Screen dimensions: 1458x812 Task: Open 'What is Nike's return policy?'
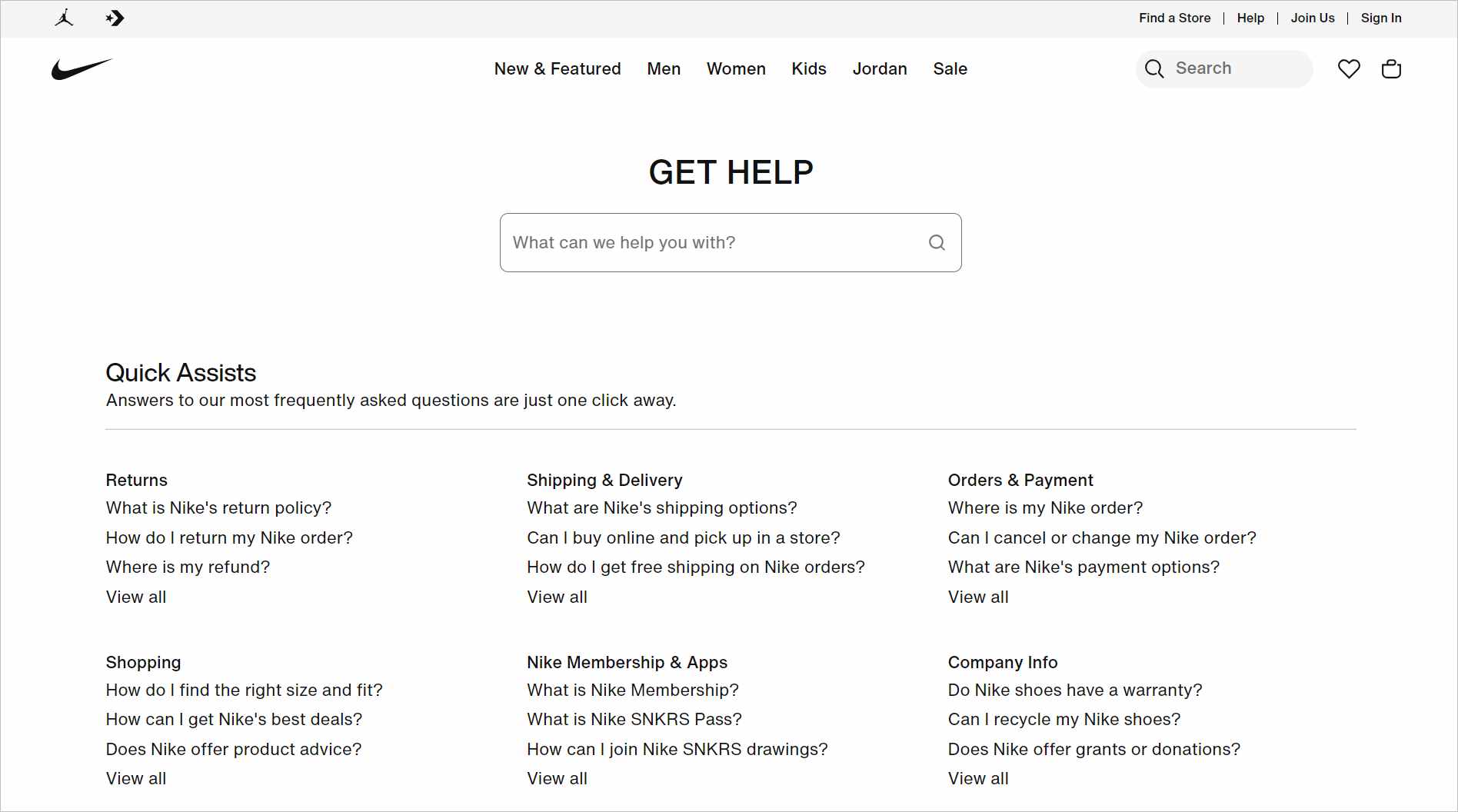pyautogui.click(x=218, y=508)
